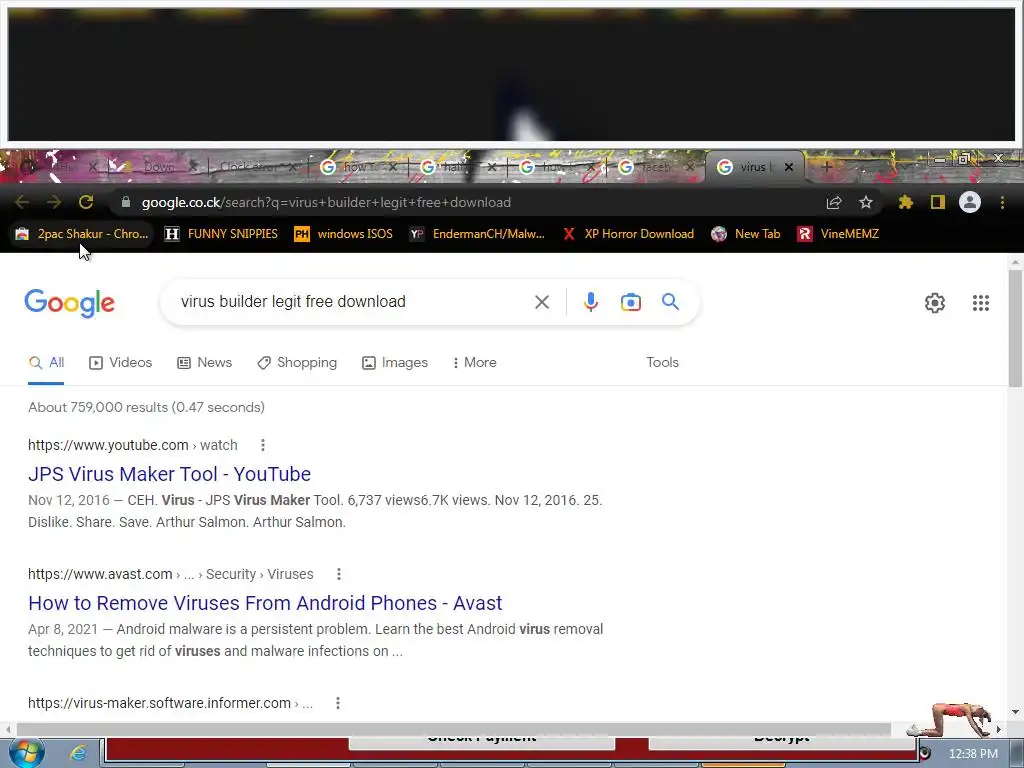Open the Google apps grid

(981, 303)
